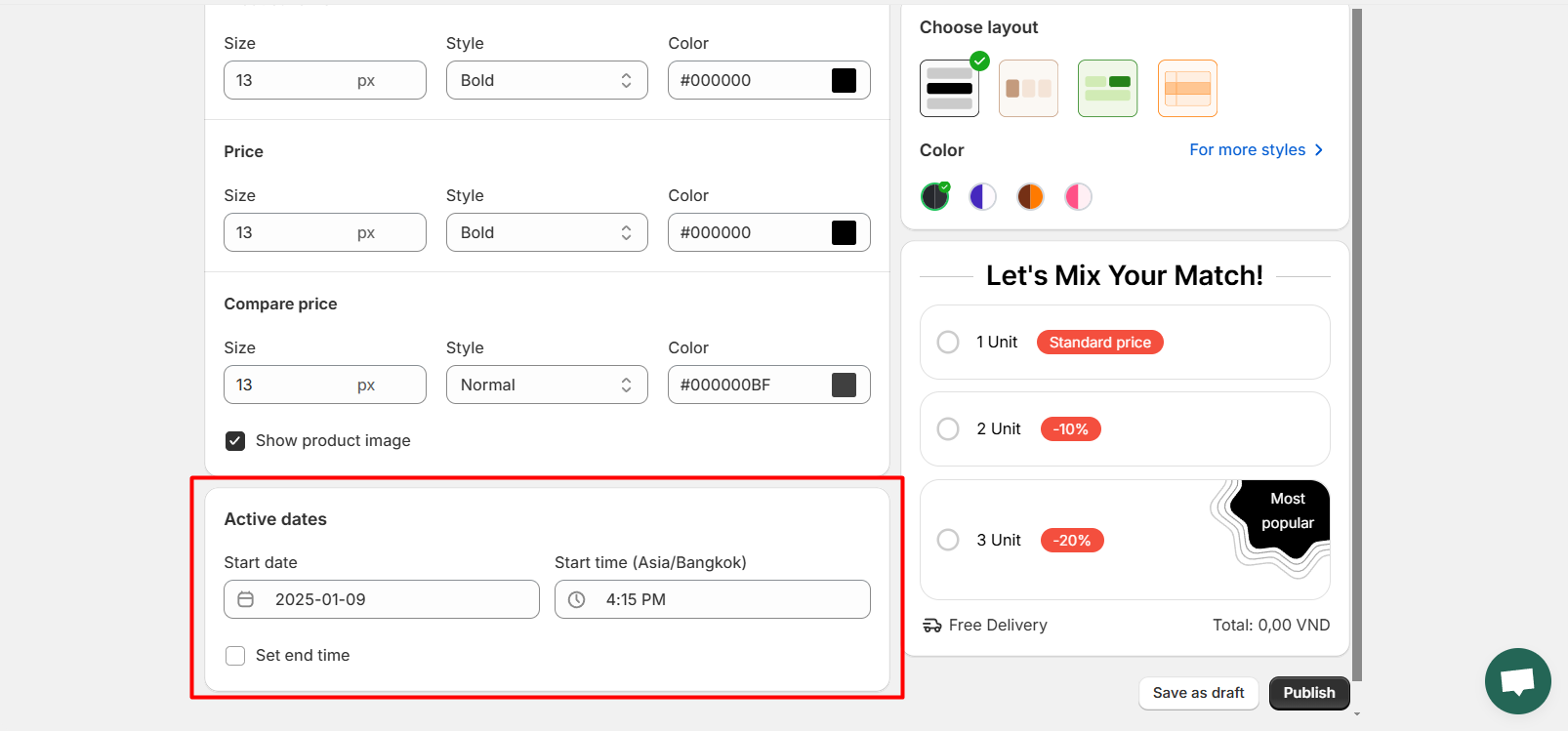This screenshot has height=731, width=1568.
Task: Open the top Bold style dropdown
Action: [x=547, y=80]
